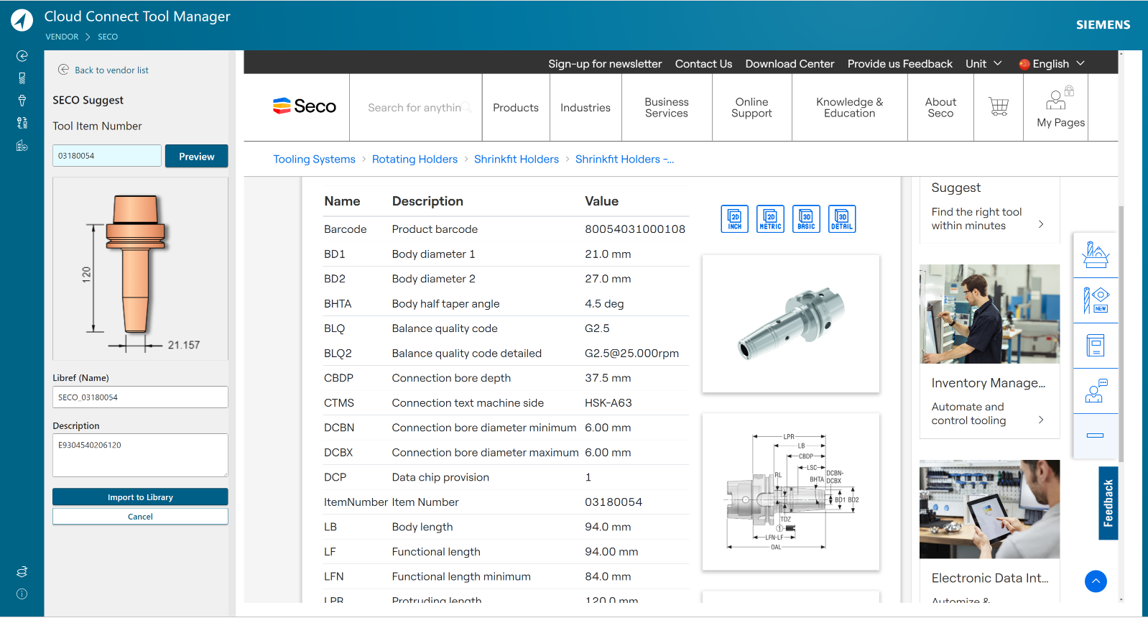The image size is (1148, 618).
Task: Download the 2D Inch drawing file
Action: (734, 219)
